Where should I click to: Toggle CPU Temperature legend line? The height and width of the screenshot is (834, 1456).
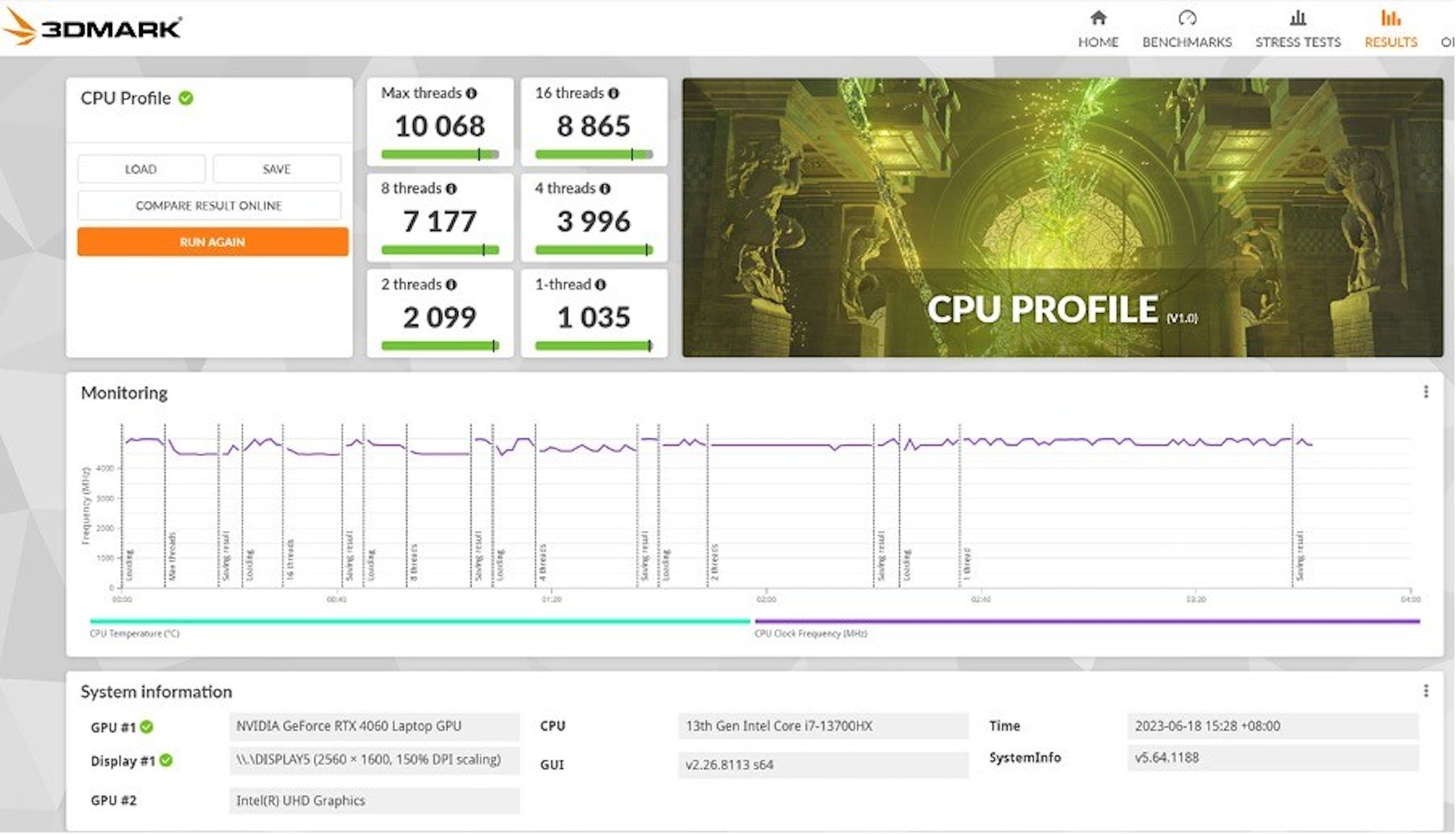419,621
